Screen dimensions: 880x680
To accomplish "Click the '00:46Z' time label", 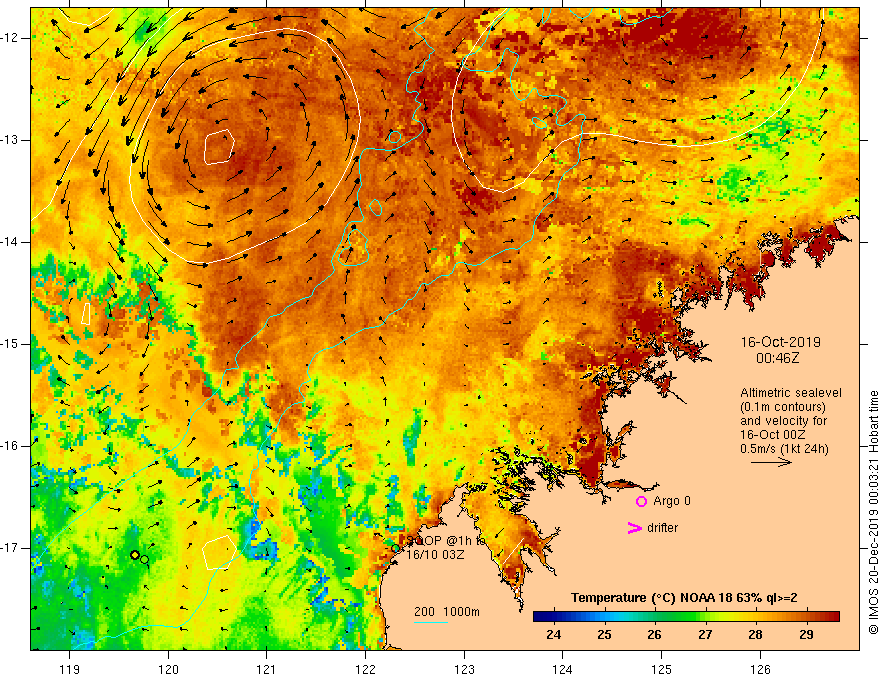I will pyautogui.click(x=777, y=357).
